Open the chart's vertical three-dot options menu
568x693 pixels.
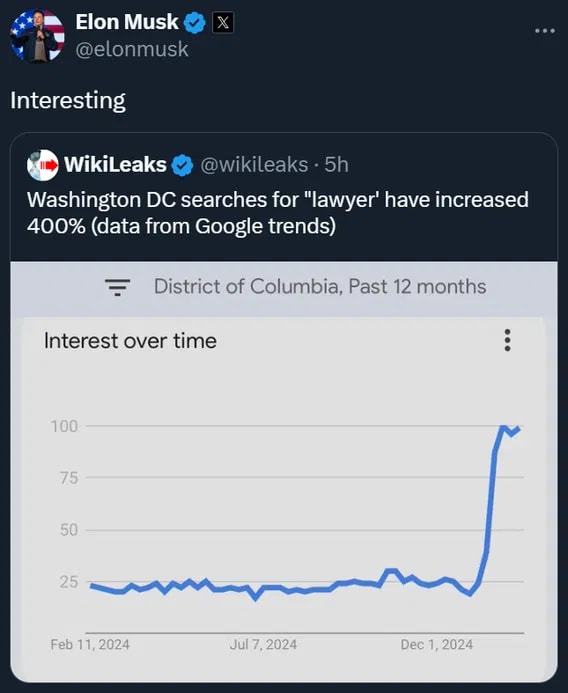(x=507, y=340)
